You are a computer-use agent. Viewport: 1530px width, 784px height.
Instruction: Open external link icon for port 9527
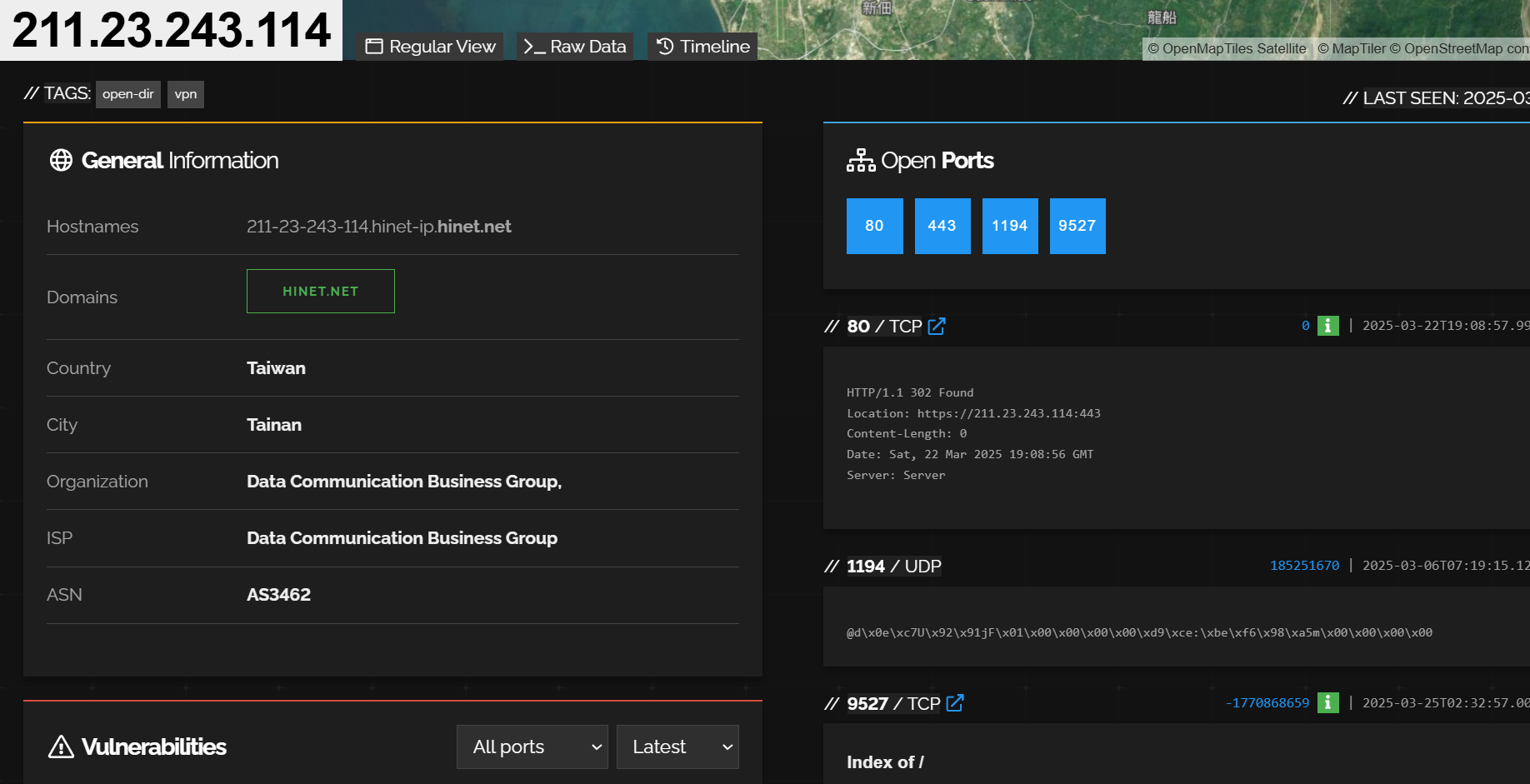tap(955, 703)
